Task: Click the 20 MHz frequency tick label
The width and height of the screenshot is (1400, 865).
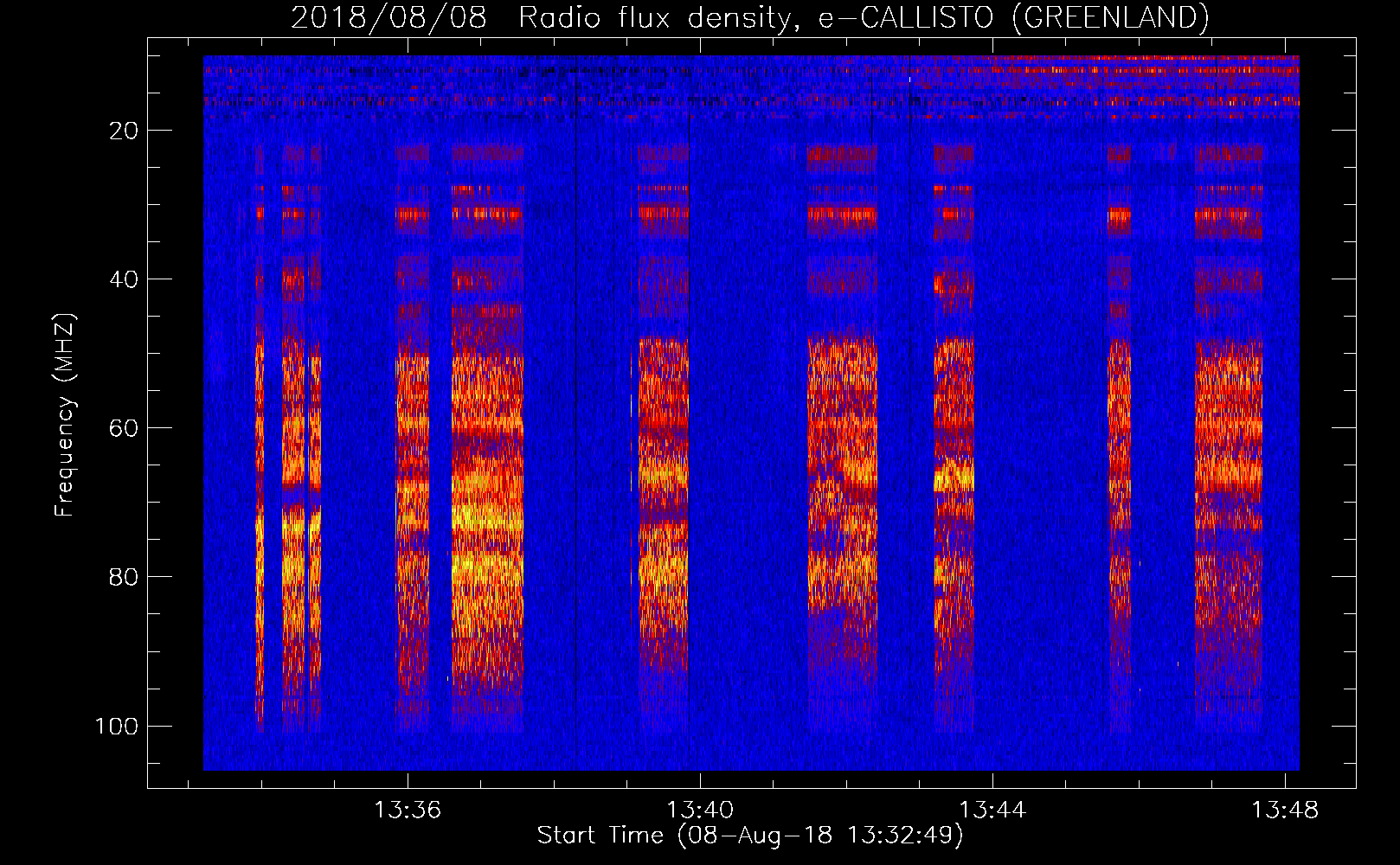Action: (x=124, y=131)
